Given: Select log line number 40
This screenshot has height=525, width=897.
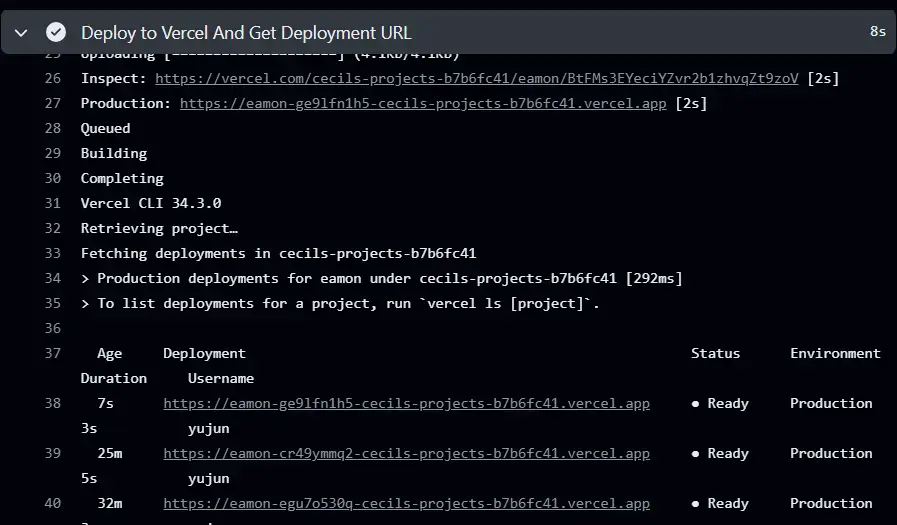Looking at the screenshot, I should tap(53, 503).
